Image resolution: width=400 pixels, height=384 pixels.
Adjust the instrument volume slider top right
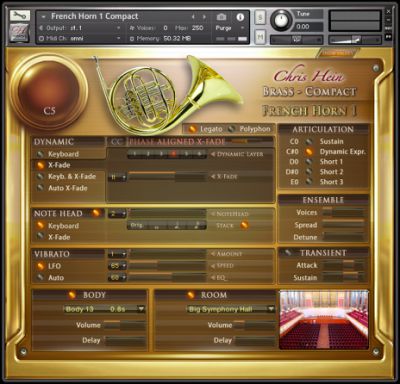click(354, 40)
